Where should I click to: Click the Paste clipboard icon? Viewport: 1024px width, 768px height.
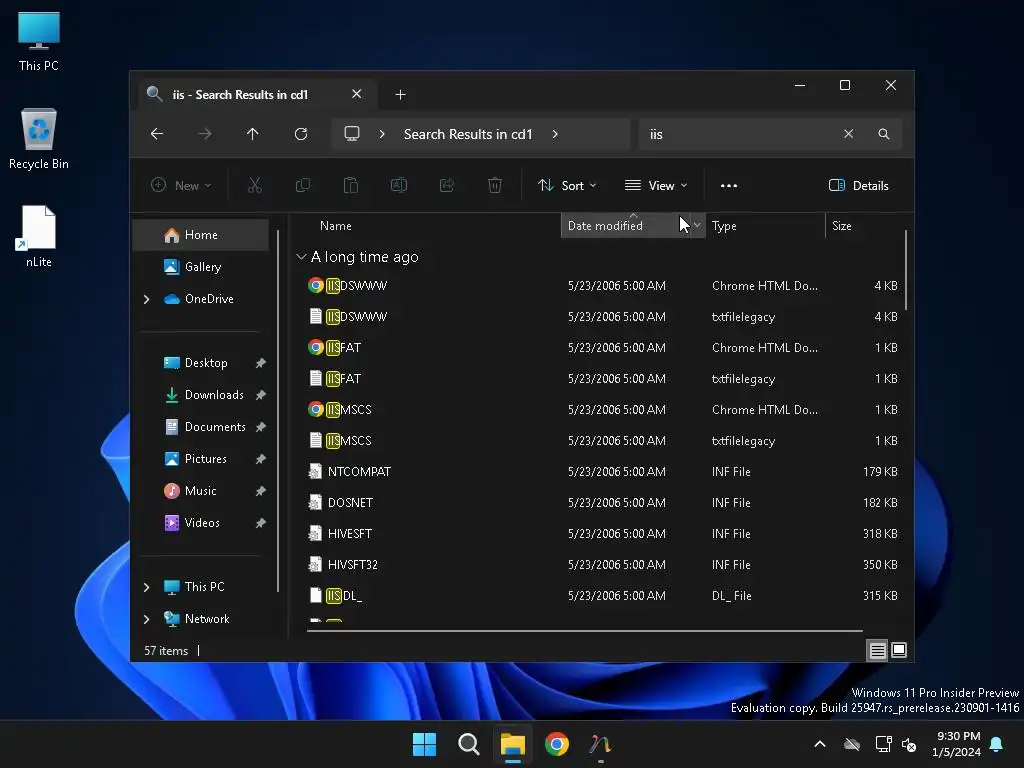pyautogui.click(x=351, y=185)
